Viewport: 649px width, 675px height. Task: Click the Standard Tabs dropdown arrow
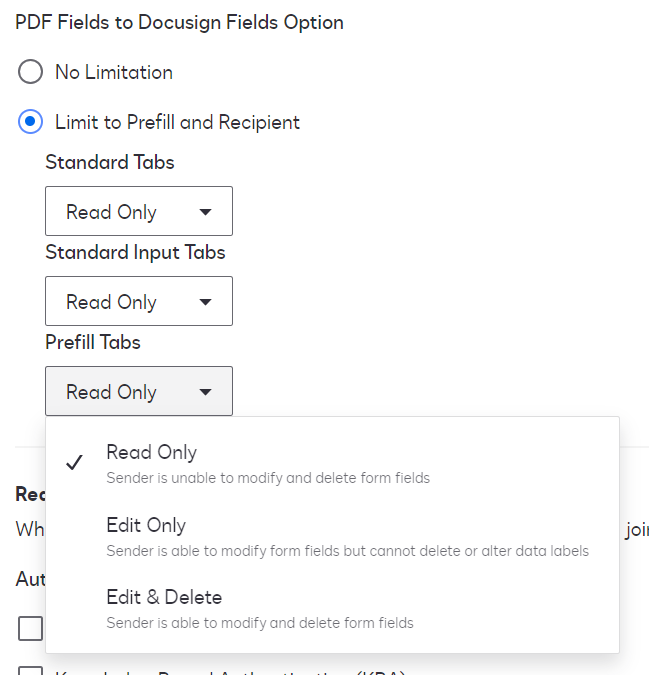[x=205, y=212]
